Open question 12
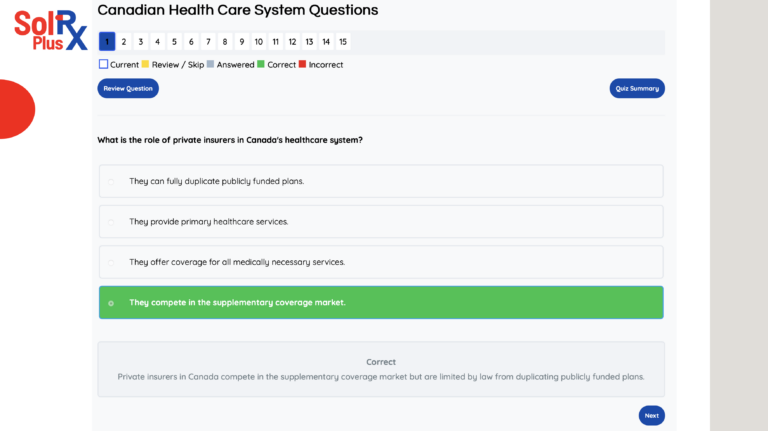The height and width of the screenshot is (431, 768). point(292,42)
